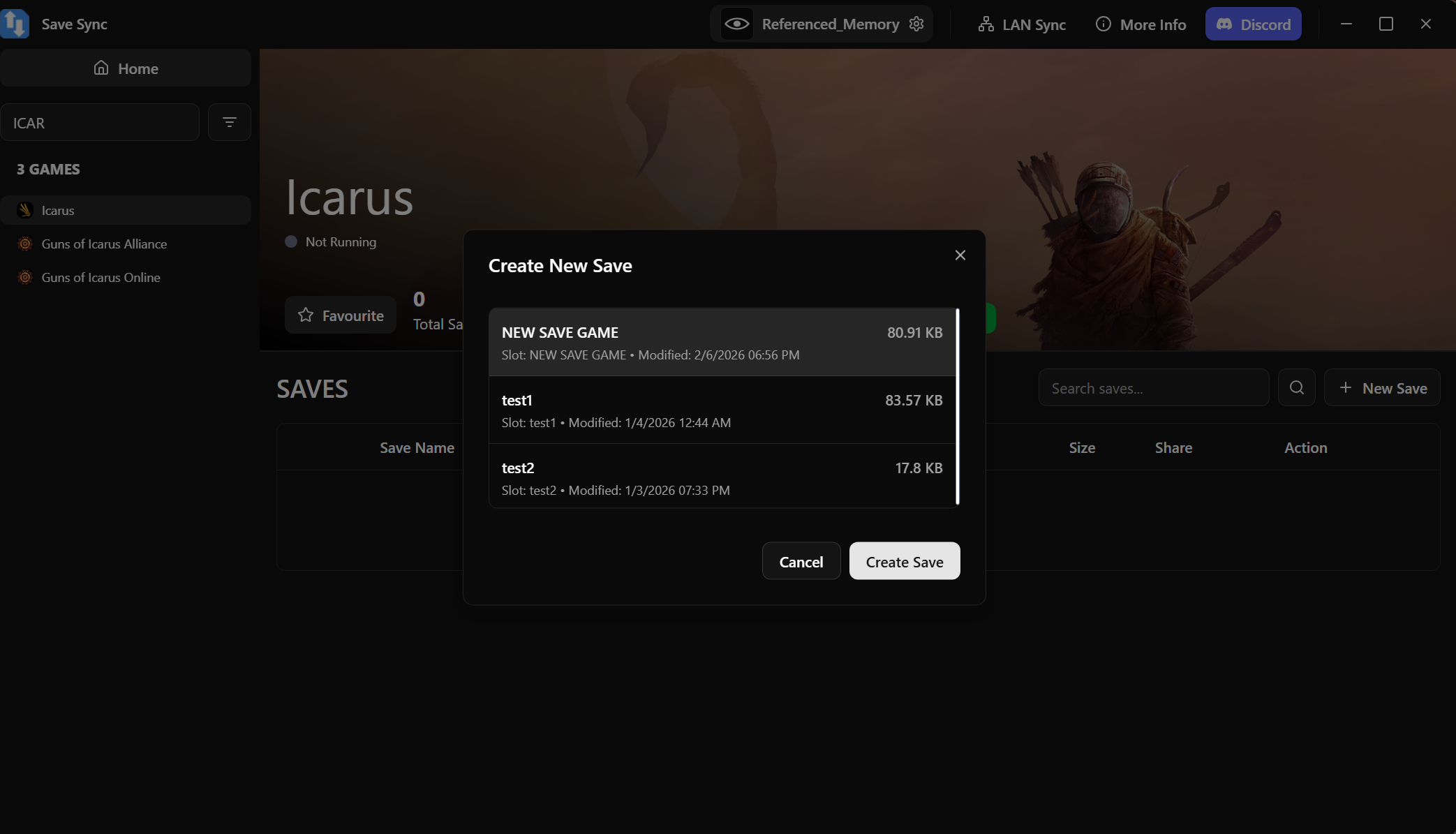Click the 17.8 KB size value

click(x=919, y=468)
